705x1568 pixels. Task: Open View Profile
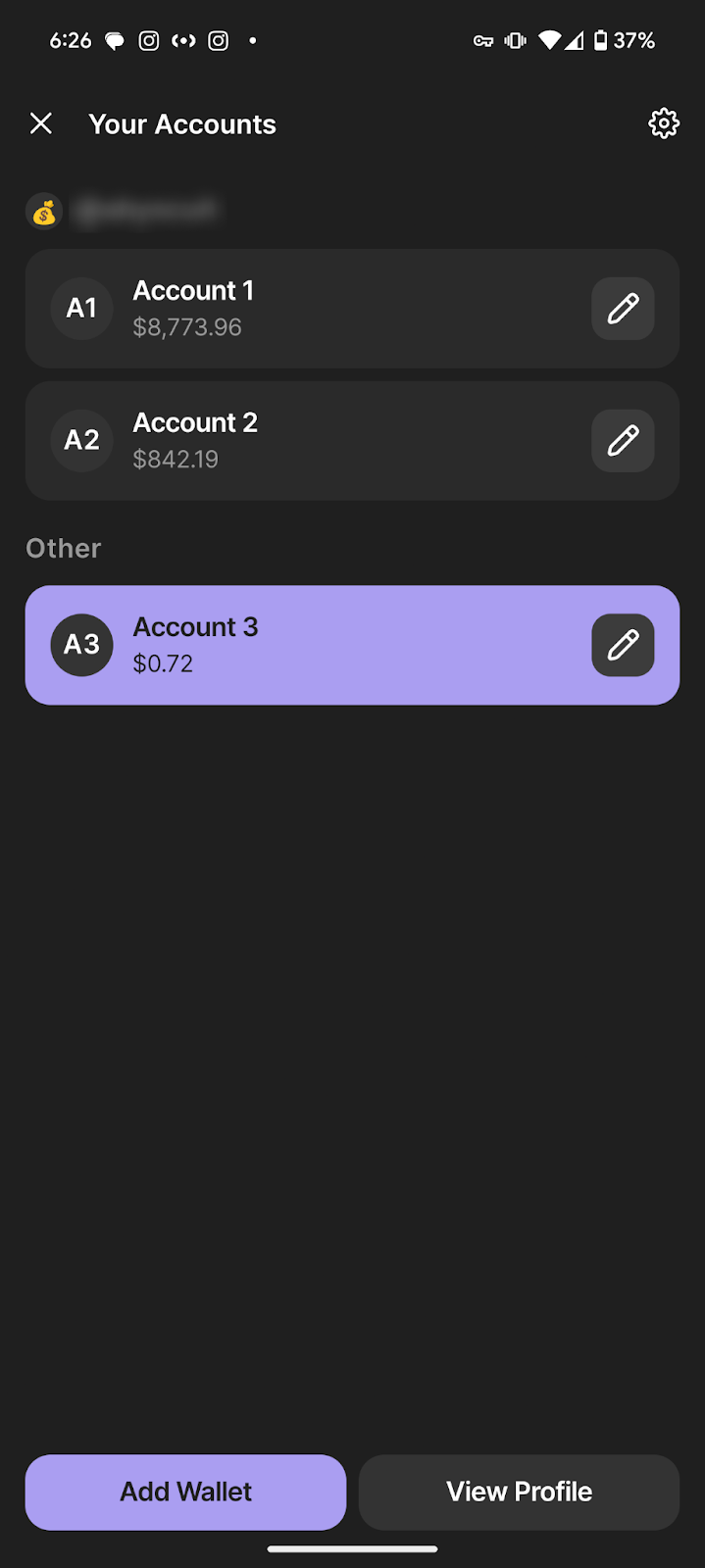coord(519,1492)
